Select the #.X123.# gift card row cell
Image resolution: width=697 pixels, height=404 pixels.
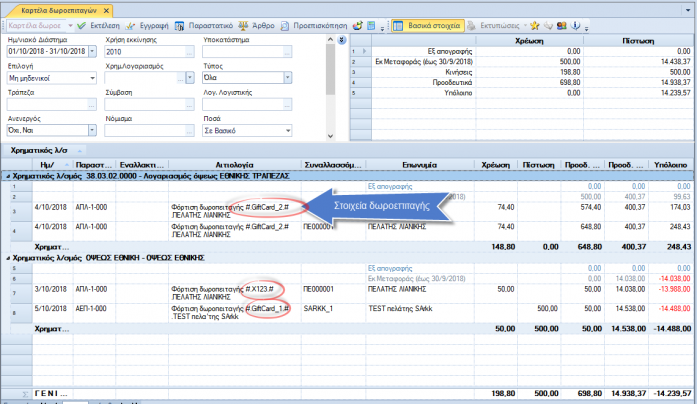(234, 293)
